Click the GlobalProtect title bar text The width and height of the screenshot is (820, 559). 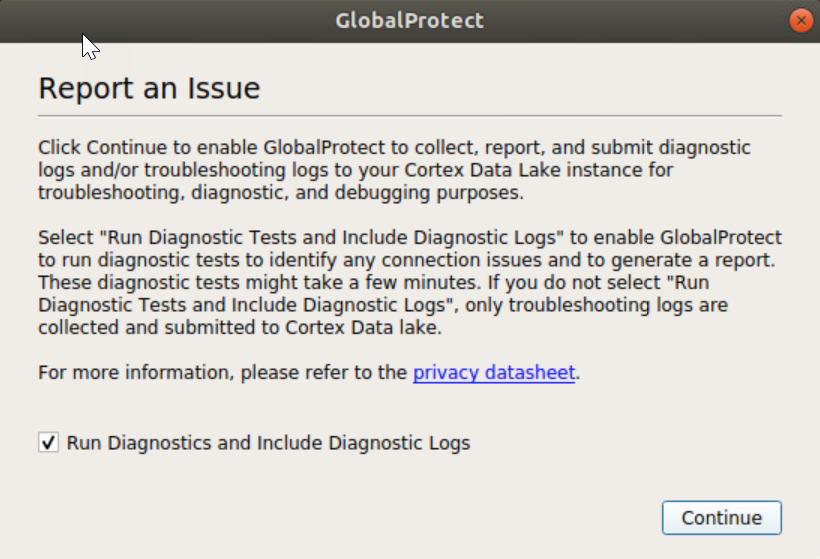pyautogui.click(x=410, y=20)
